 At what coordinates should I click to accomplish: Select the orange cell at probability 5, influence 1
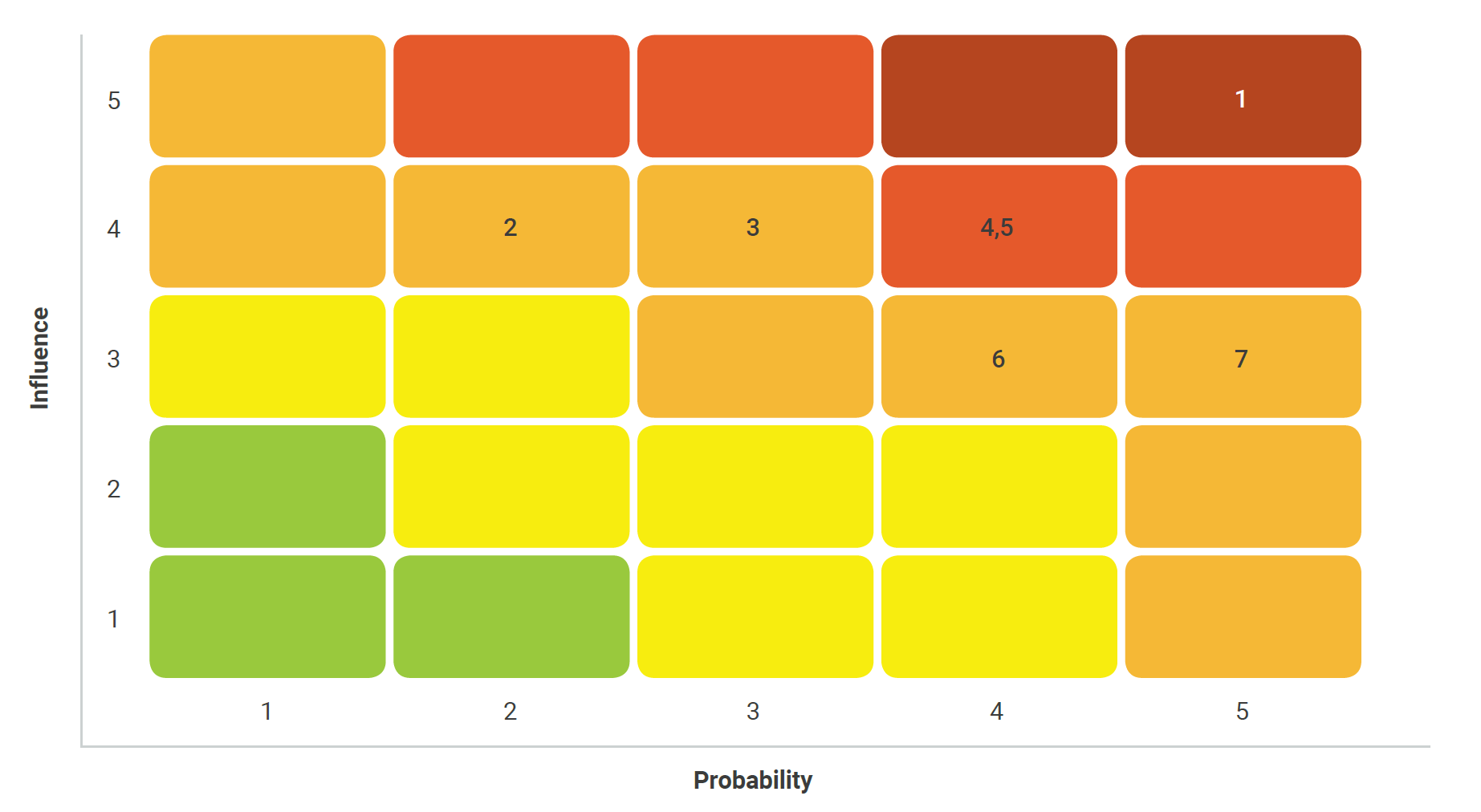click(x=1242, y=616)
